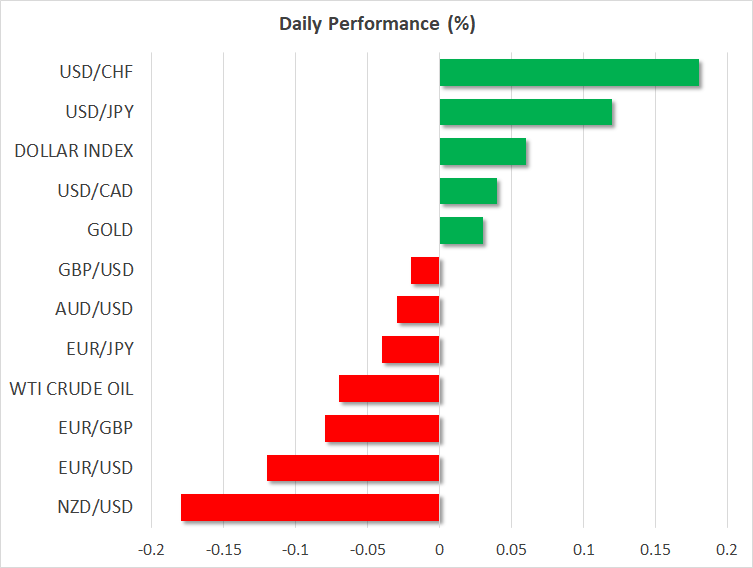753x568 pixels.
Task: Select the red EUR/GBP bar
Action: [382, 428]
